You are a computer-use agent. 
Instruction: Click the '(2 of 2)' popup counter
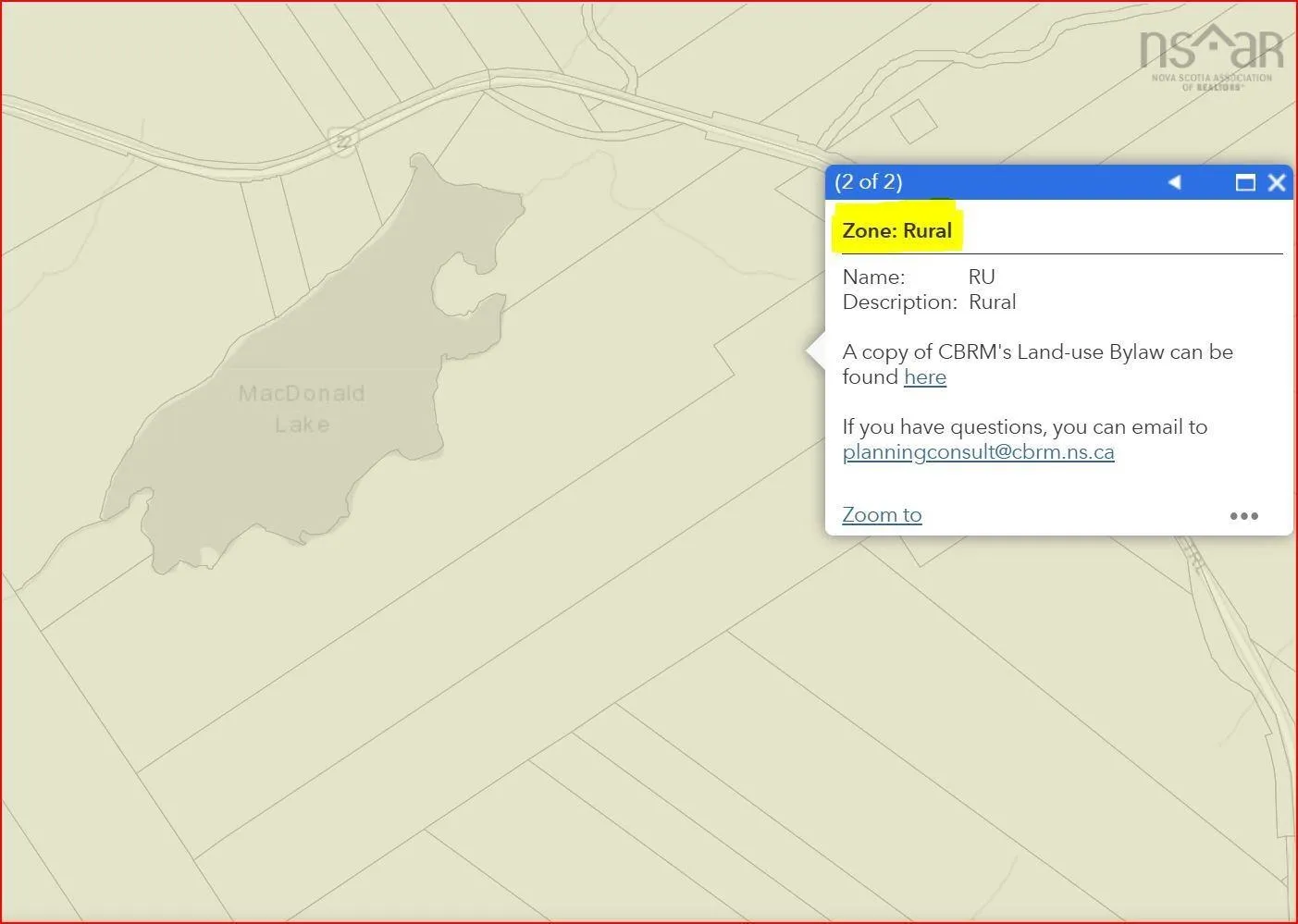pyautogui.click(x=868, y=182)
